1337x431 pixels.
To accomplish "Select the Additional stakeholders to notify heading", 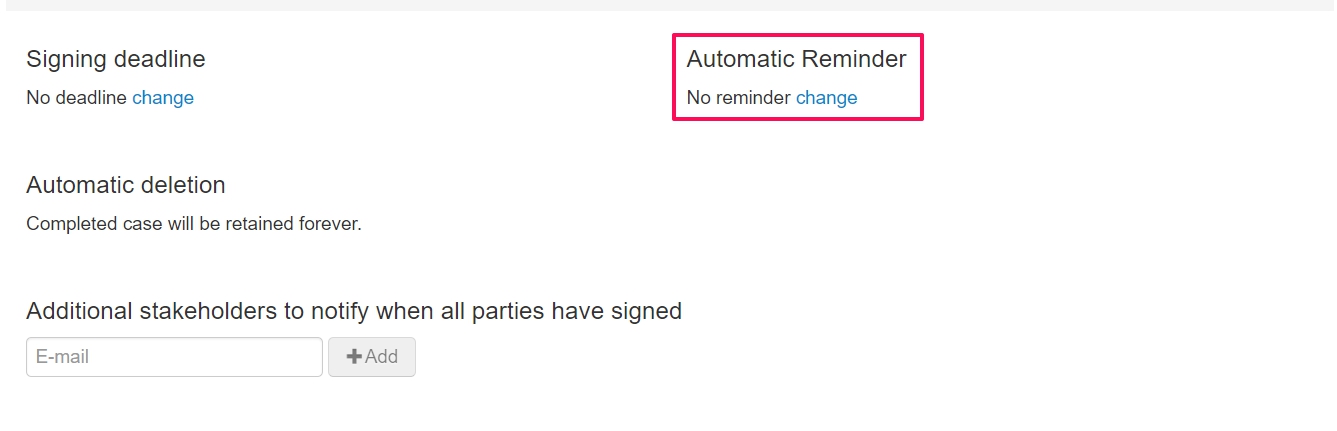I will coord(354,311).
